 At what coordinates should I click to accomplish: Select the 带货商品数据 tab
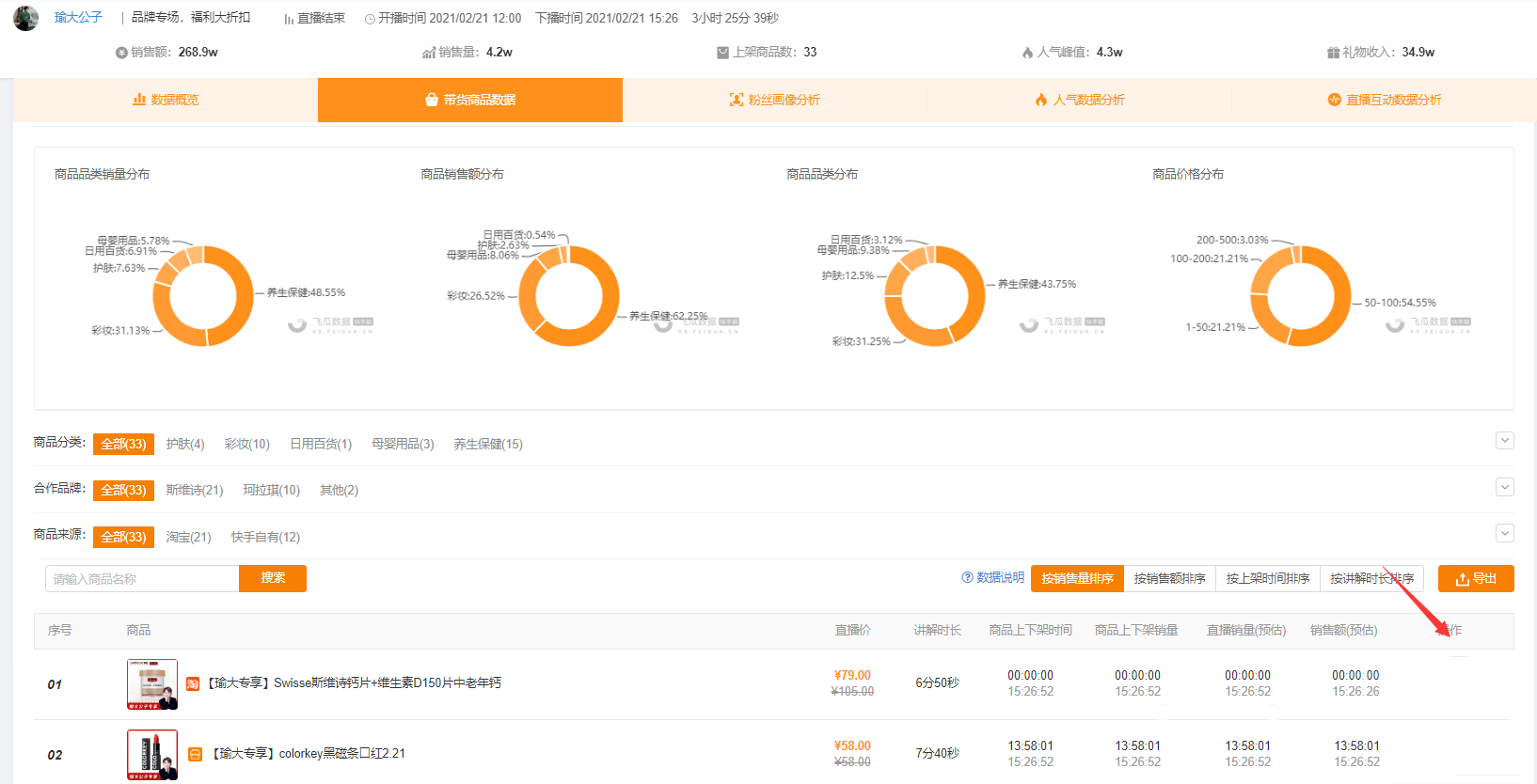(470, 100)
